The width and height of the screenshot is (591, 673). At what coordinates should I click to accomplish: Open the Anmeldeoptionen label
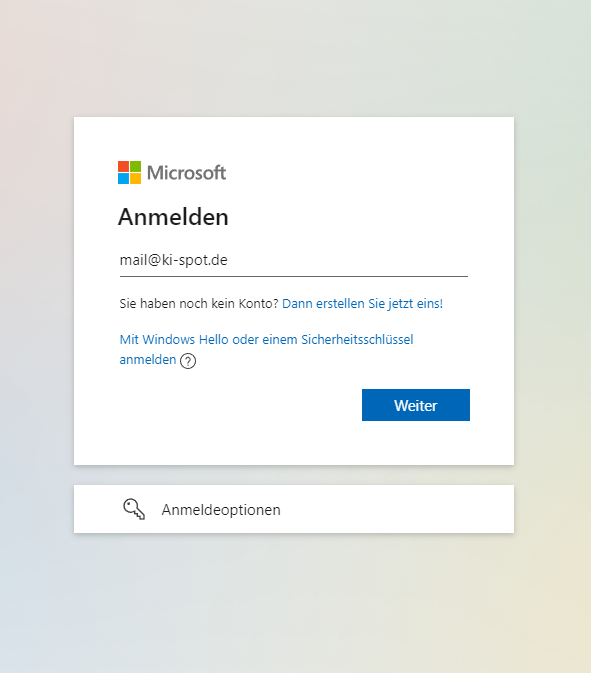tap(221, 509)
